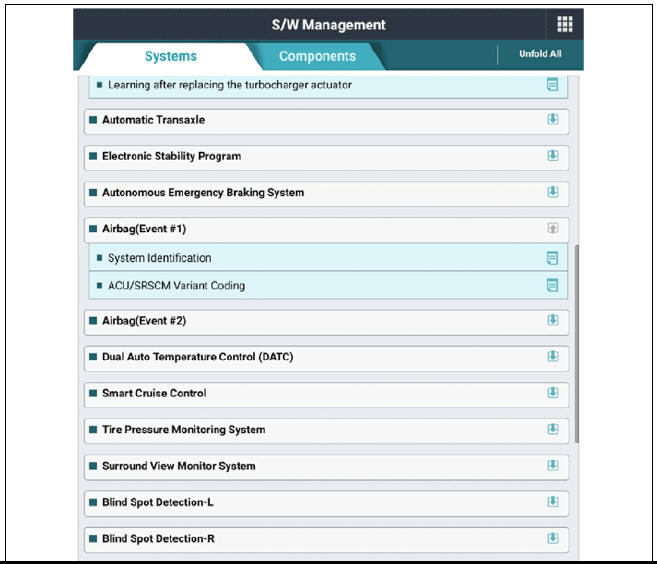
Task: Select the Blind Spot Detection-L label
Action: pyautogui.click(x=158, y=502)
